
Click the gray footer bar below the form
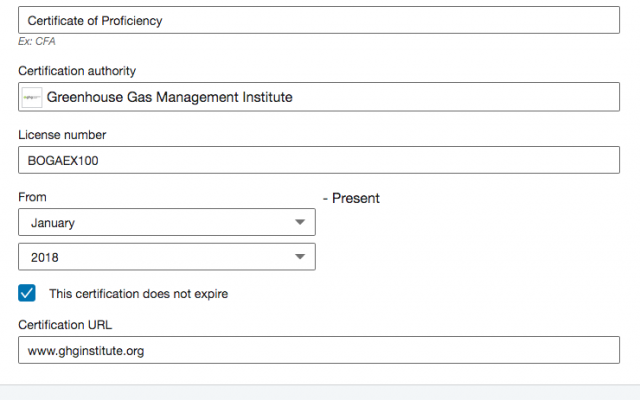pos(320,392)
